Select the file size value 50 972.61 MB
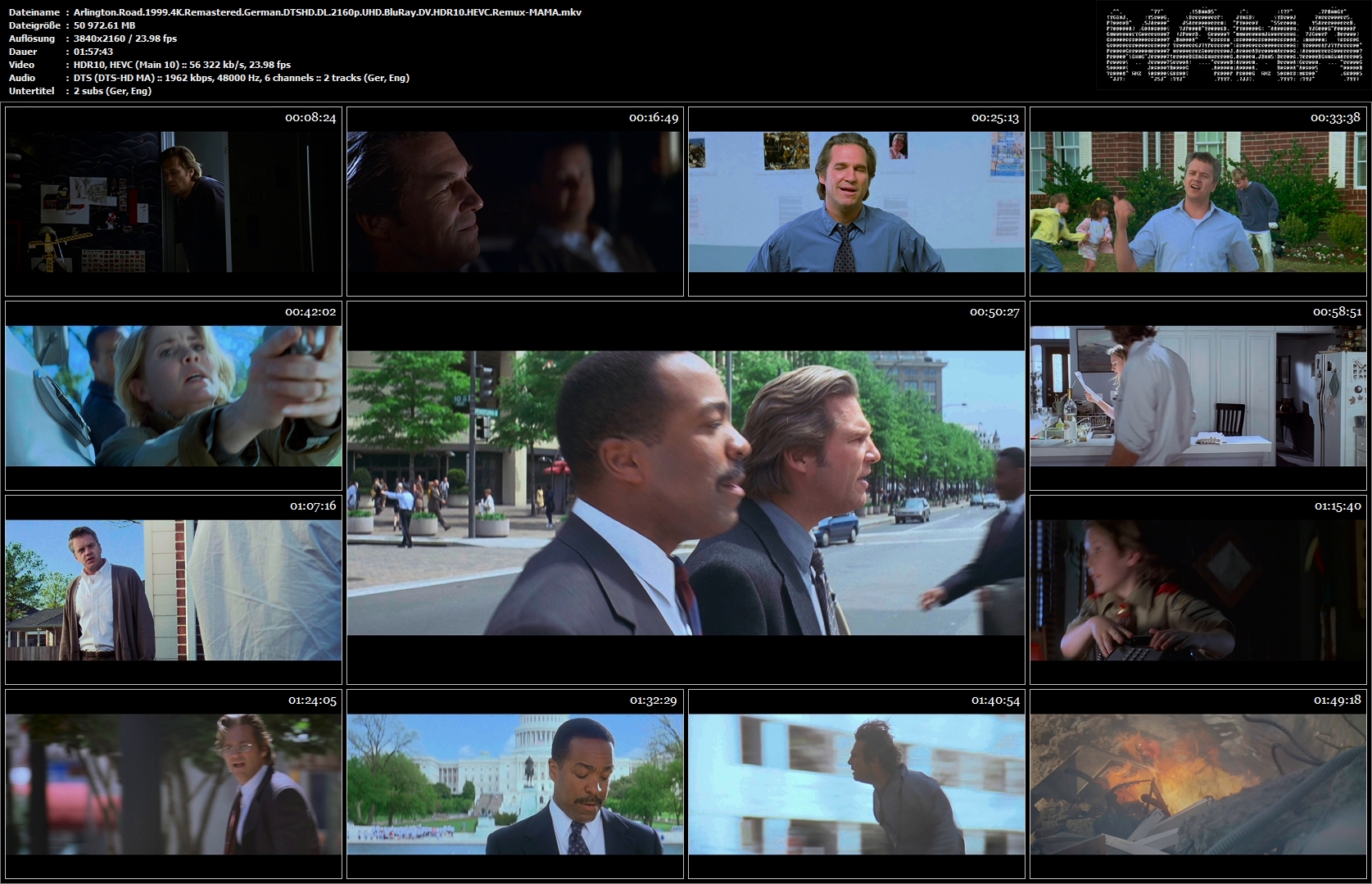Viewport: 1372px width, 884px height. pos(104,25)
